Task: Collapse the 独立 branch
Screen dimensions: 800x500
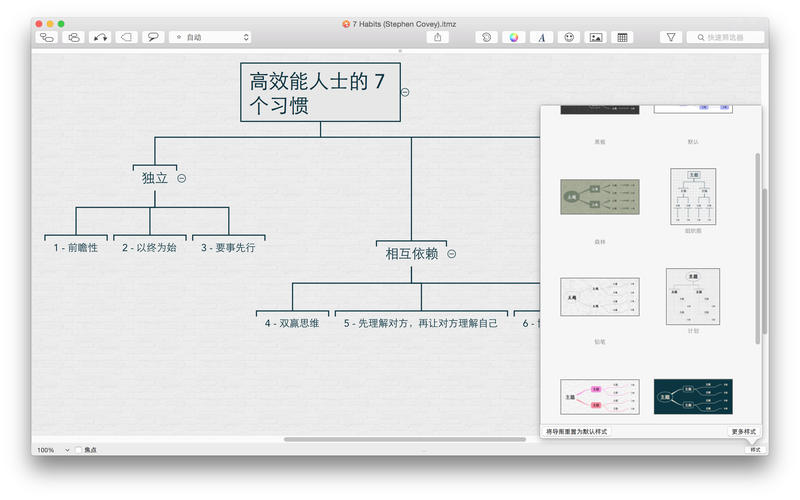Action: click(x=182, y=178)
